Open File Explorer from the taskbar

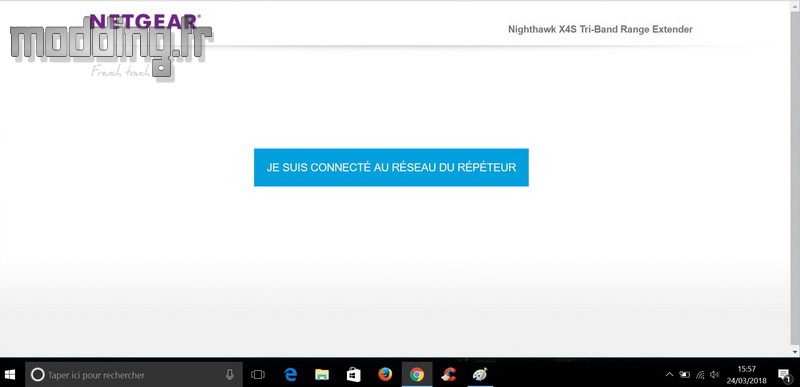pos(321,375)
